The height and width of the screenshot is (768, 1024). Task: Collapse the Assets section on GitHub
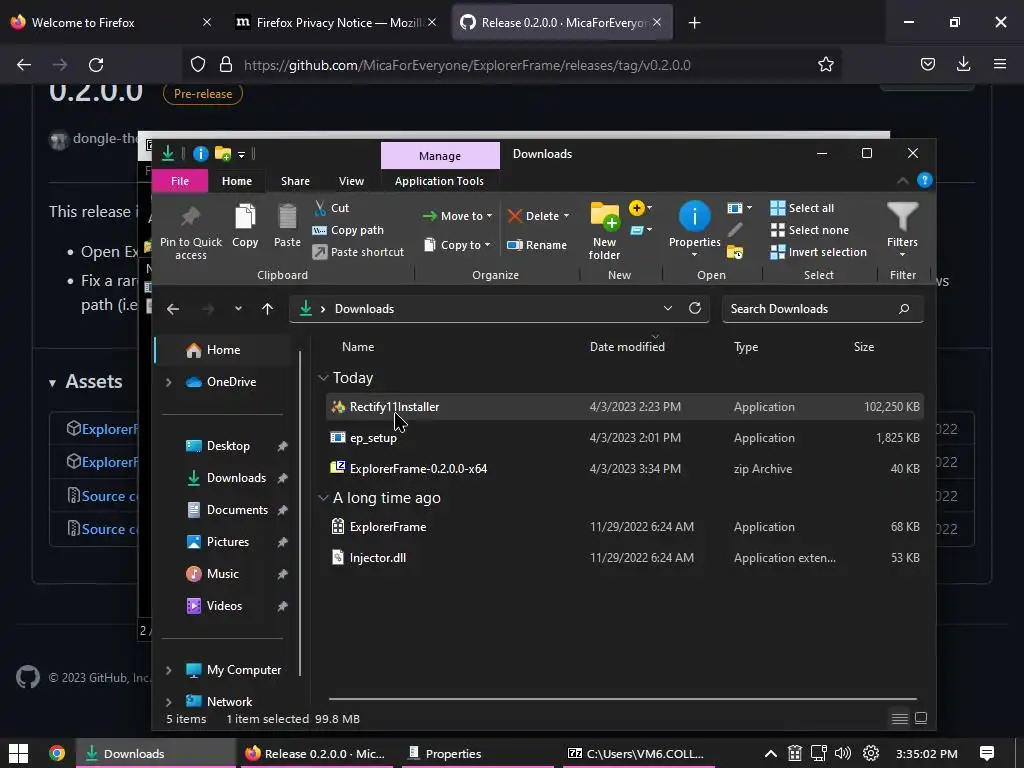pyautogui.click(x=52, y=383)
